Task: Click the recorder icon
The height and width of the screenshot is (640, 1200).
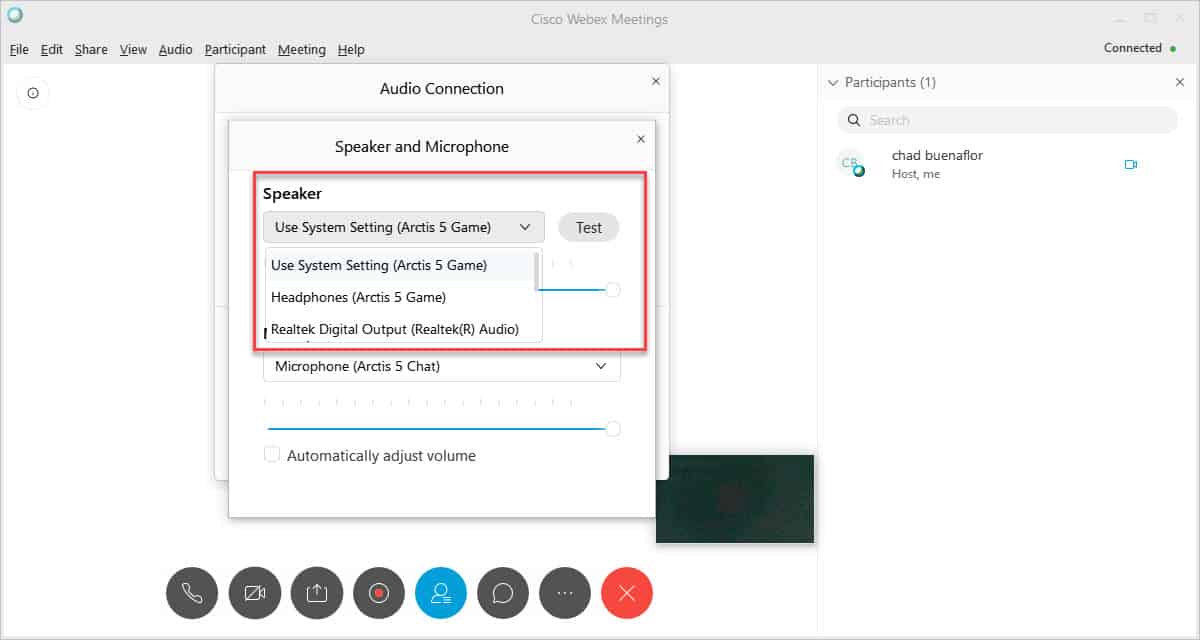Action: (x=379, y=593)
